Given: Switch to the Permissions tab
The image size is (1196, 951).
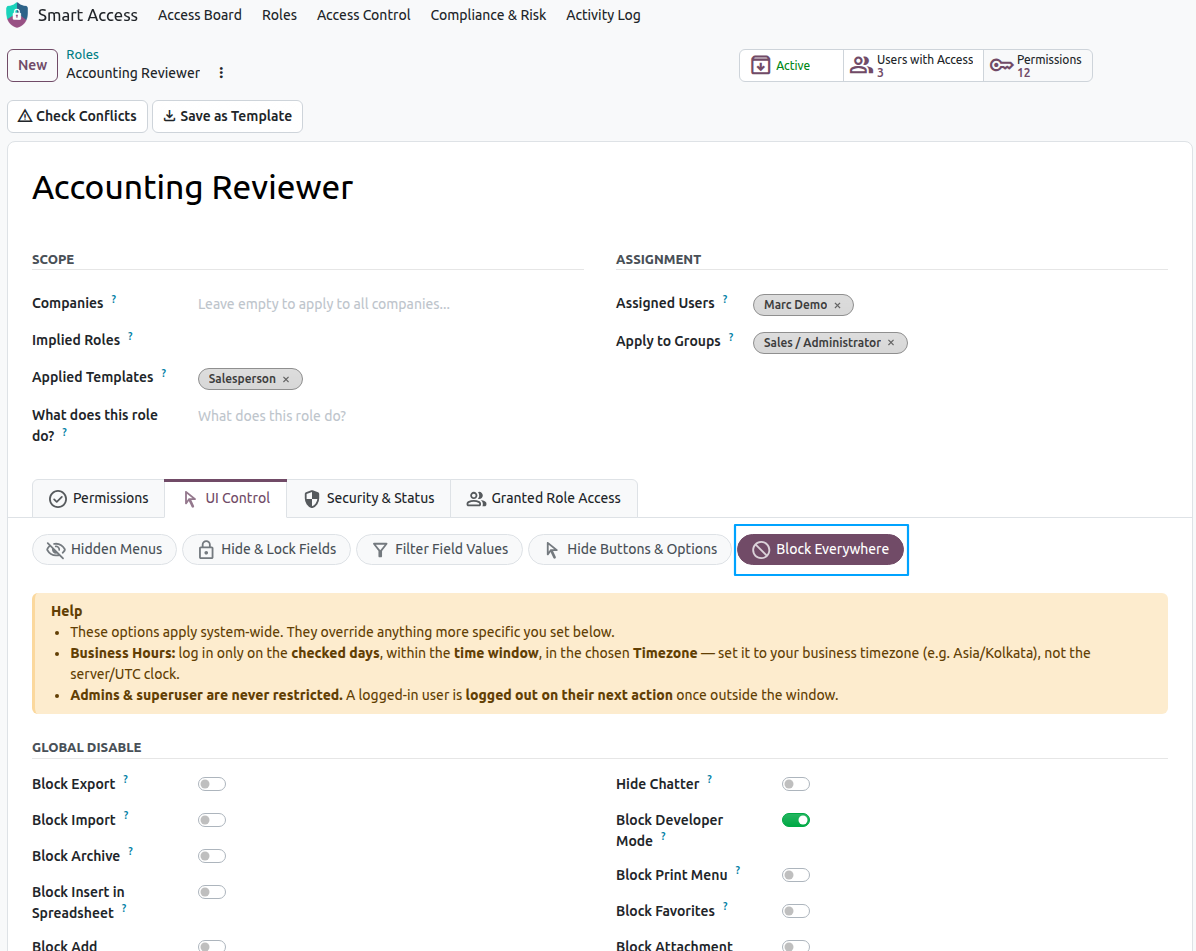Looking at the screenshot, I should 98,499.
